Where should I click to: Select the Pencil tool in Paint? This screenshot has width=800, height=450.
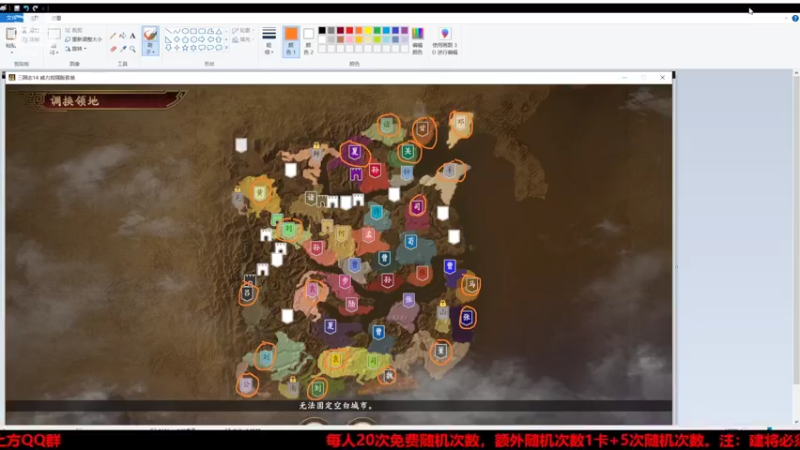tap(113, 36)
